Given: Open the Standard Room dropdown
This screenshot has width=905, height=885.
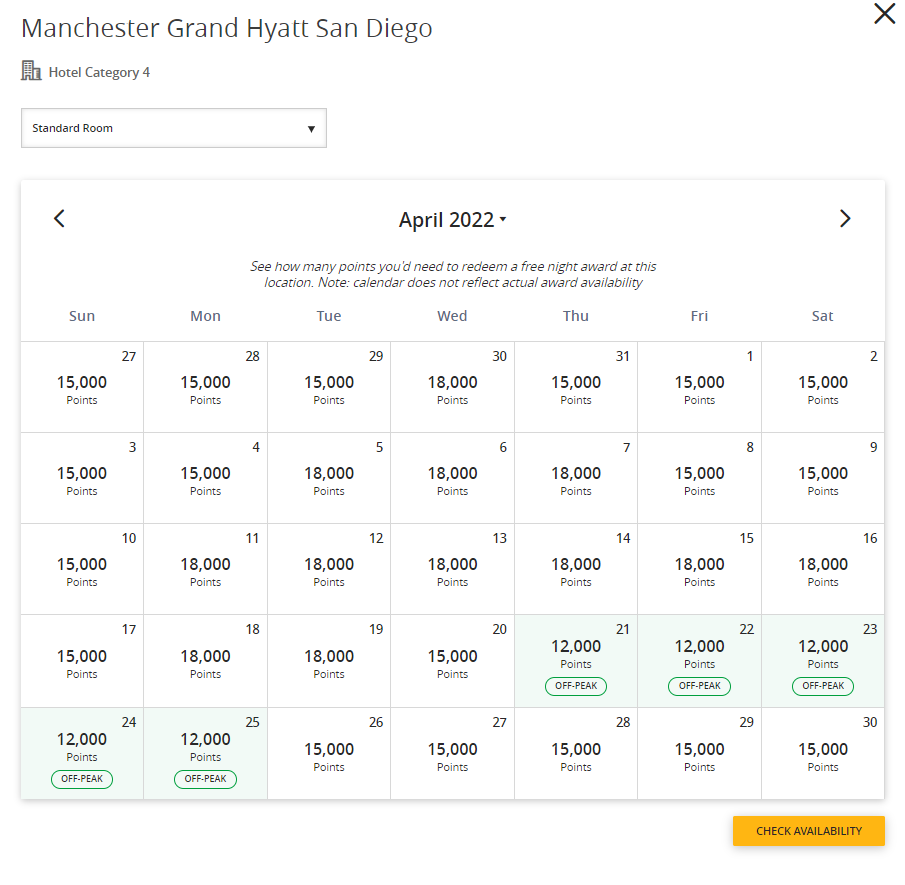Looking at the screenshot, I should (x=174, y=128).
